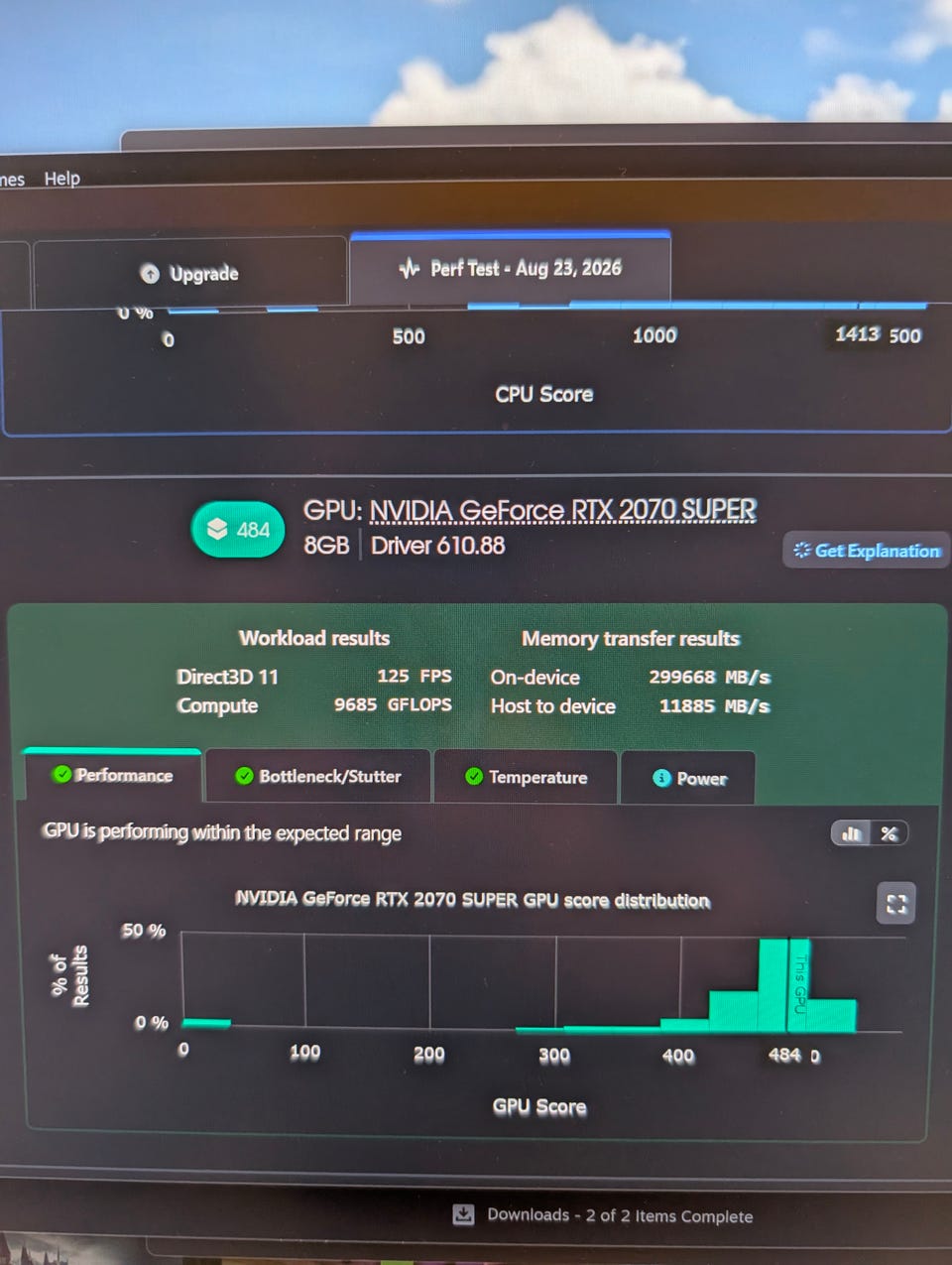Screen dimensions: 952x1265
Task: Click the sparkle icon on Get Explanation
Action: [801, 550]
